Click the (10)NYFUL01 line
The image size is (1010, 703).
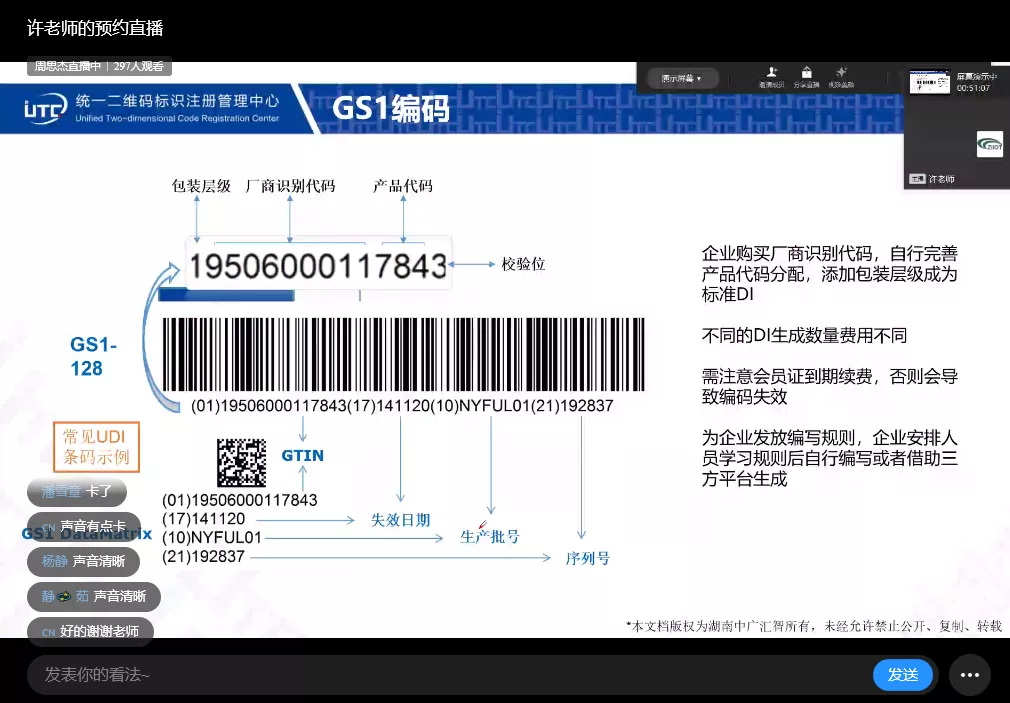(x=212, y=537)
